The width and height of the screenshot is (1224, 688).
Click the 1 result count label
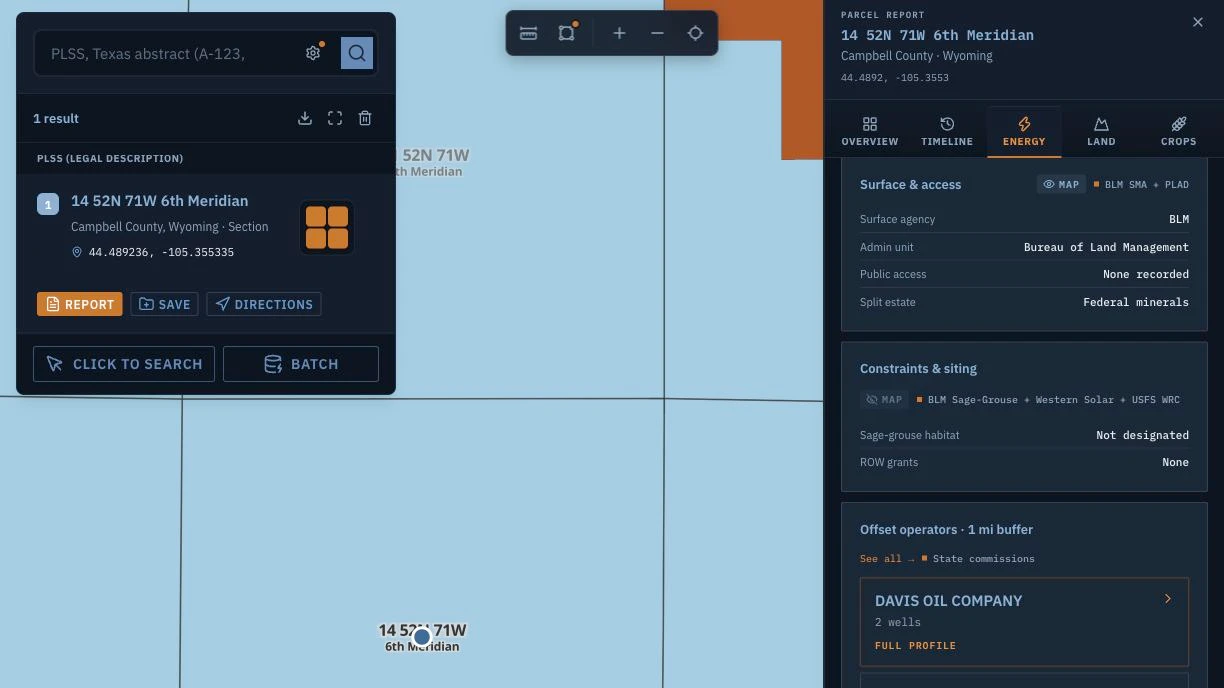(x=56, y=118)
